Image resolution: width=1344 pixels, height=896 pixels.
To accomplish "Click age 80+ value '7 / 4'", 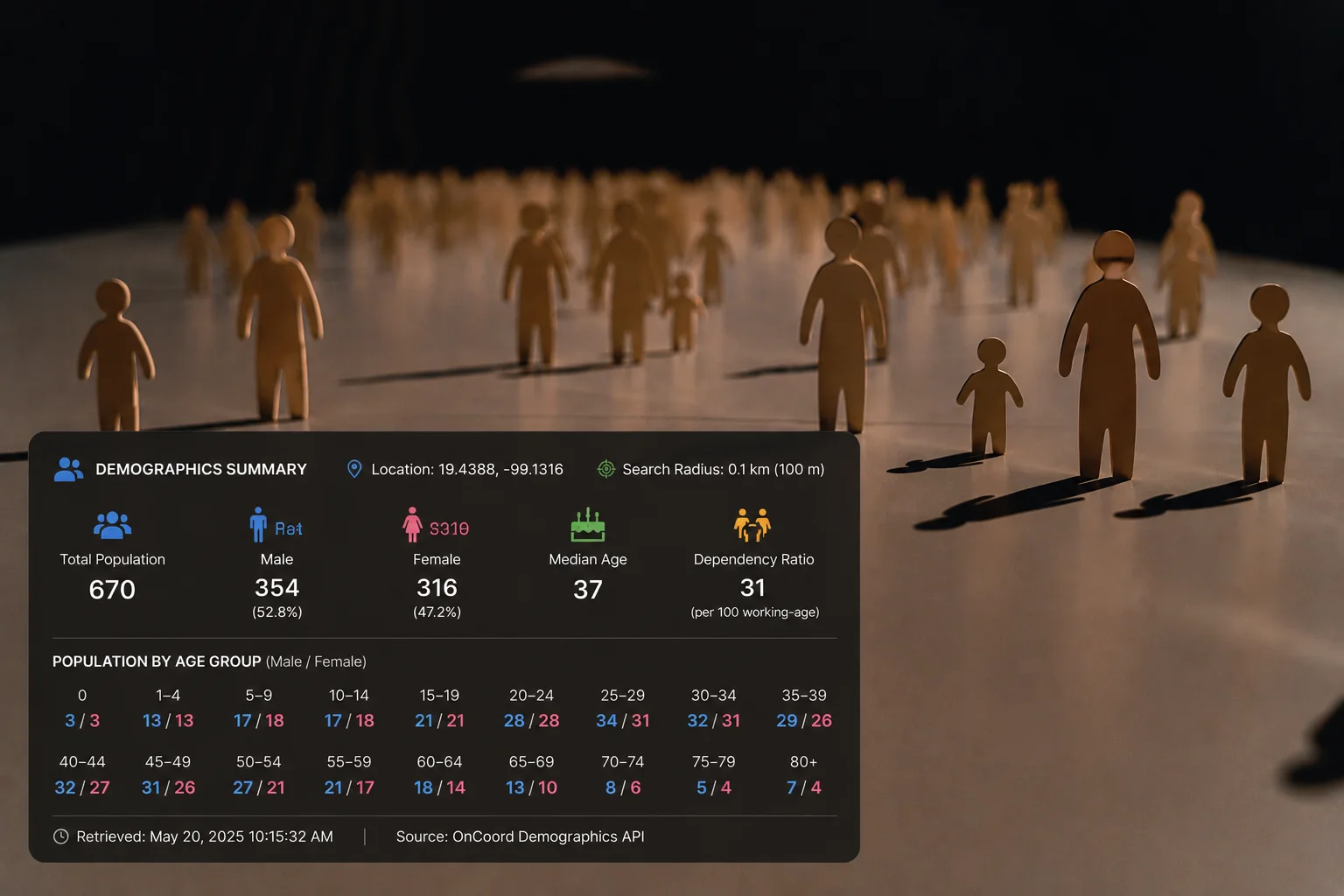I will 804,787.
